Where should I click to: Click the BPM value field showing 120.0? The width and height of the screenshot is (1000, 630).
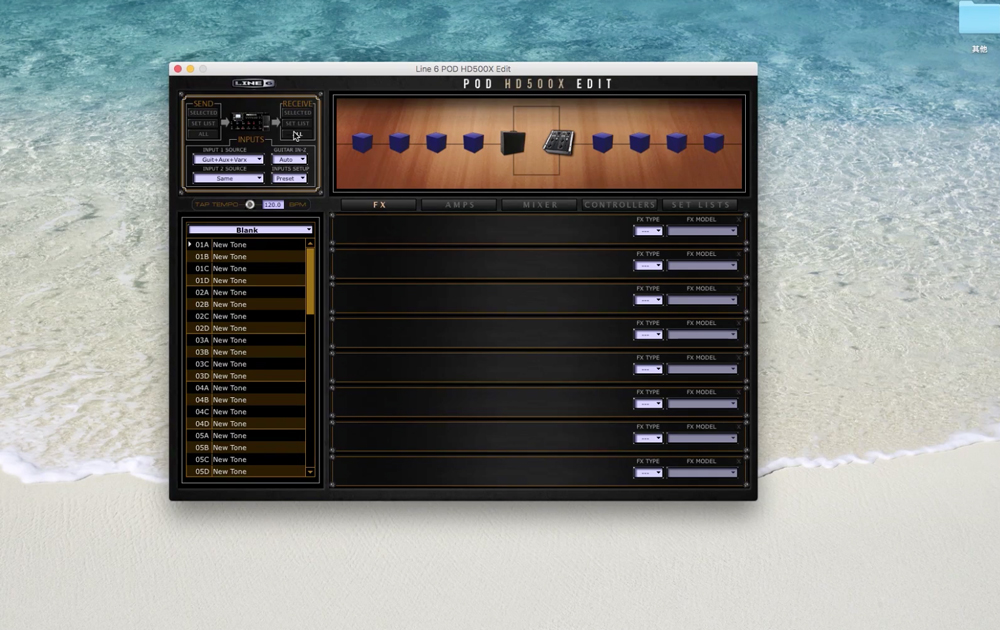point(272,205)
